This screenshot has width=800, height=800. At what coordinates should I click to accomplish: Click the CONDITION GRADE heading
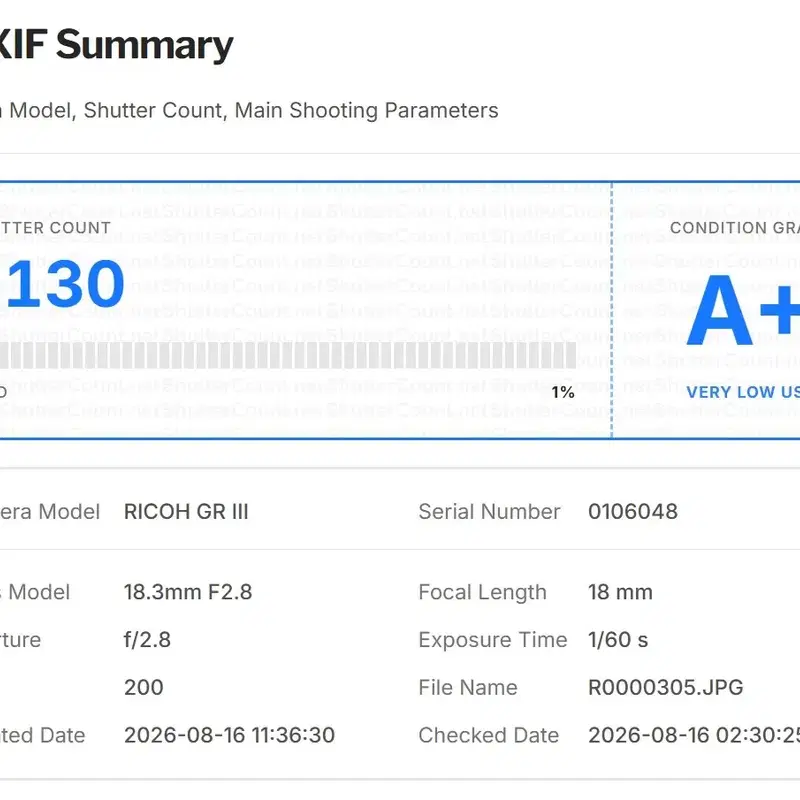[x=735, y=228]
